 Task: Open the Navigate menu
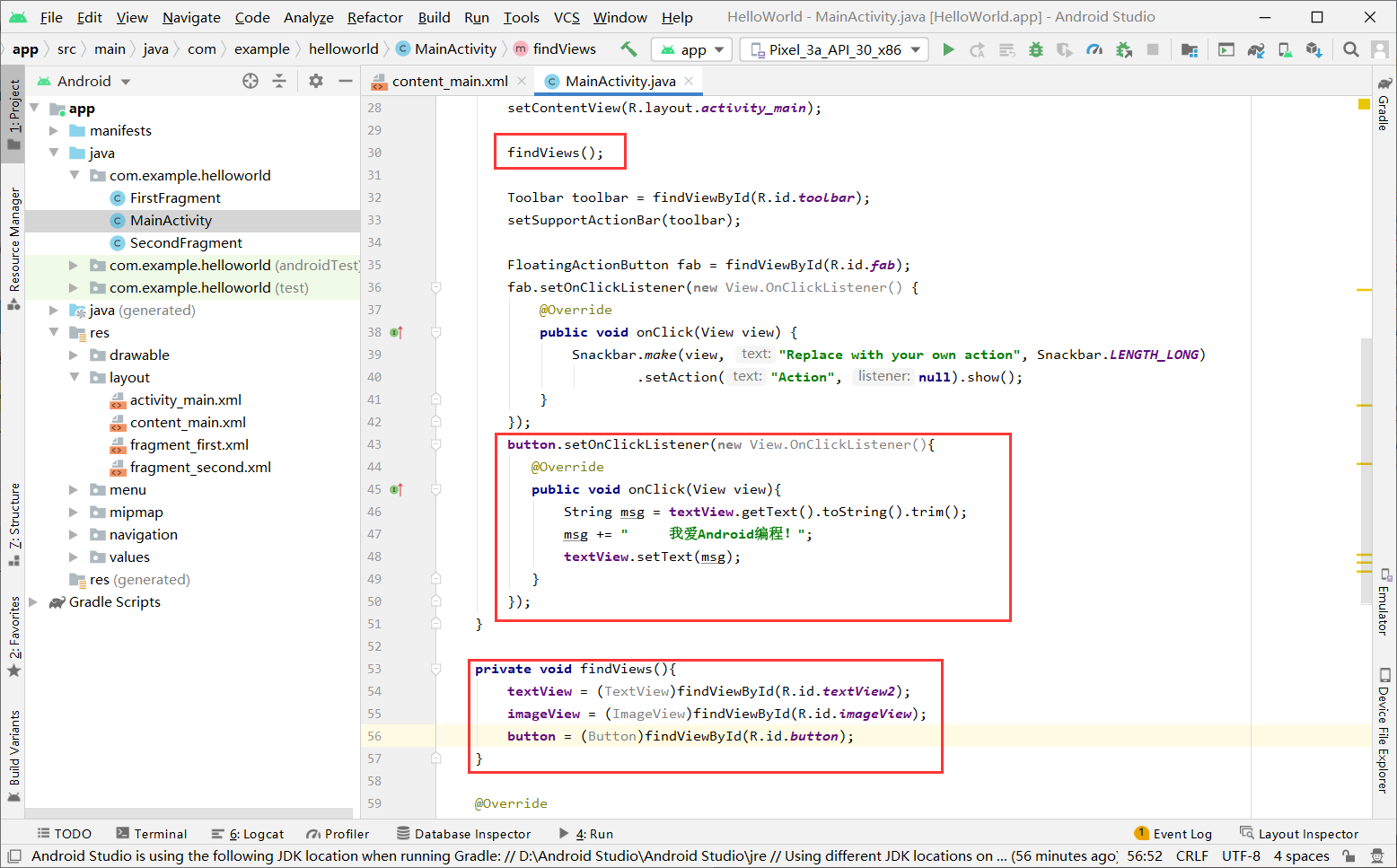coord(191,17)
